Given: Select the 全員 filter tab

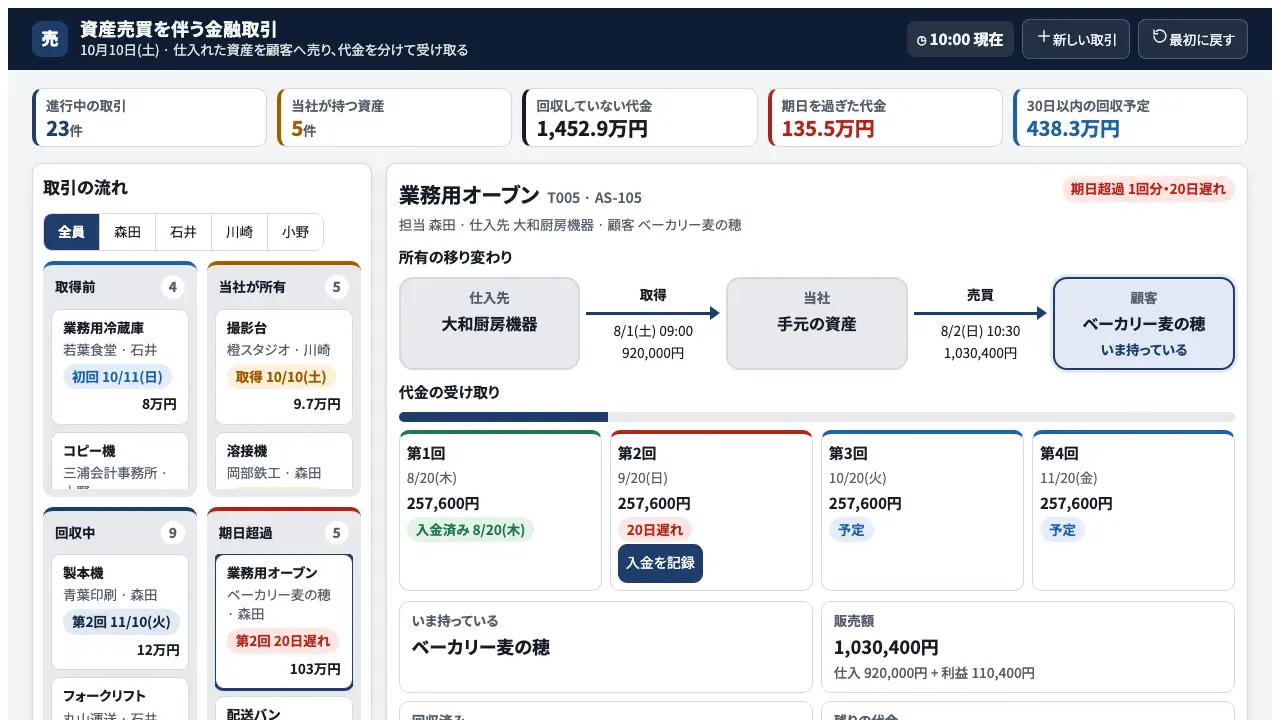Looking at the screenshot, I should click(72, 232).
